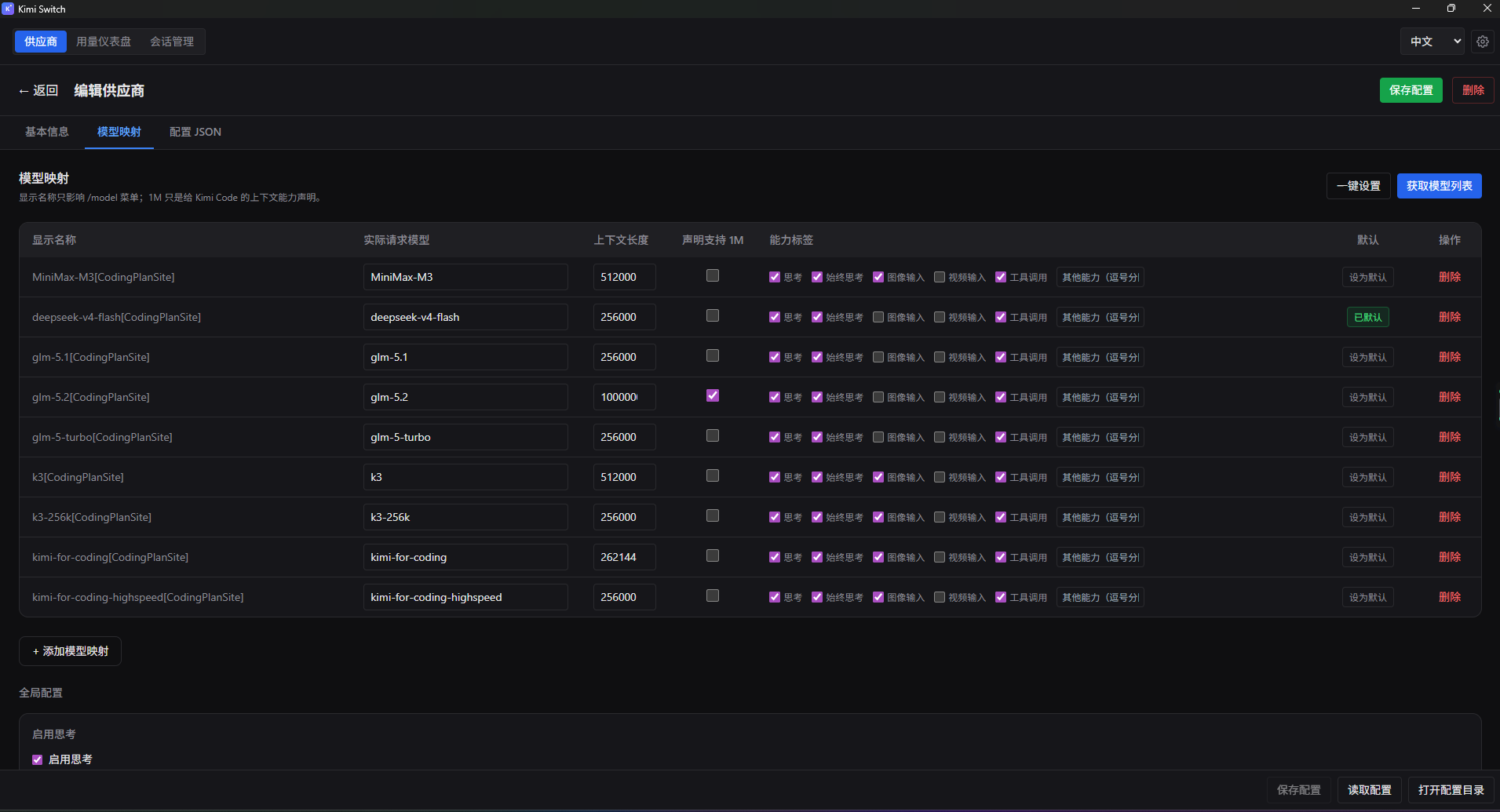Uncheck 1M support for glm-5.2

713,395
